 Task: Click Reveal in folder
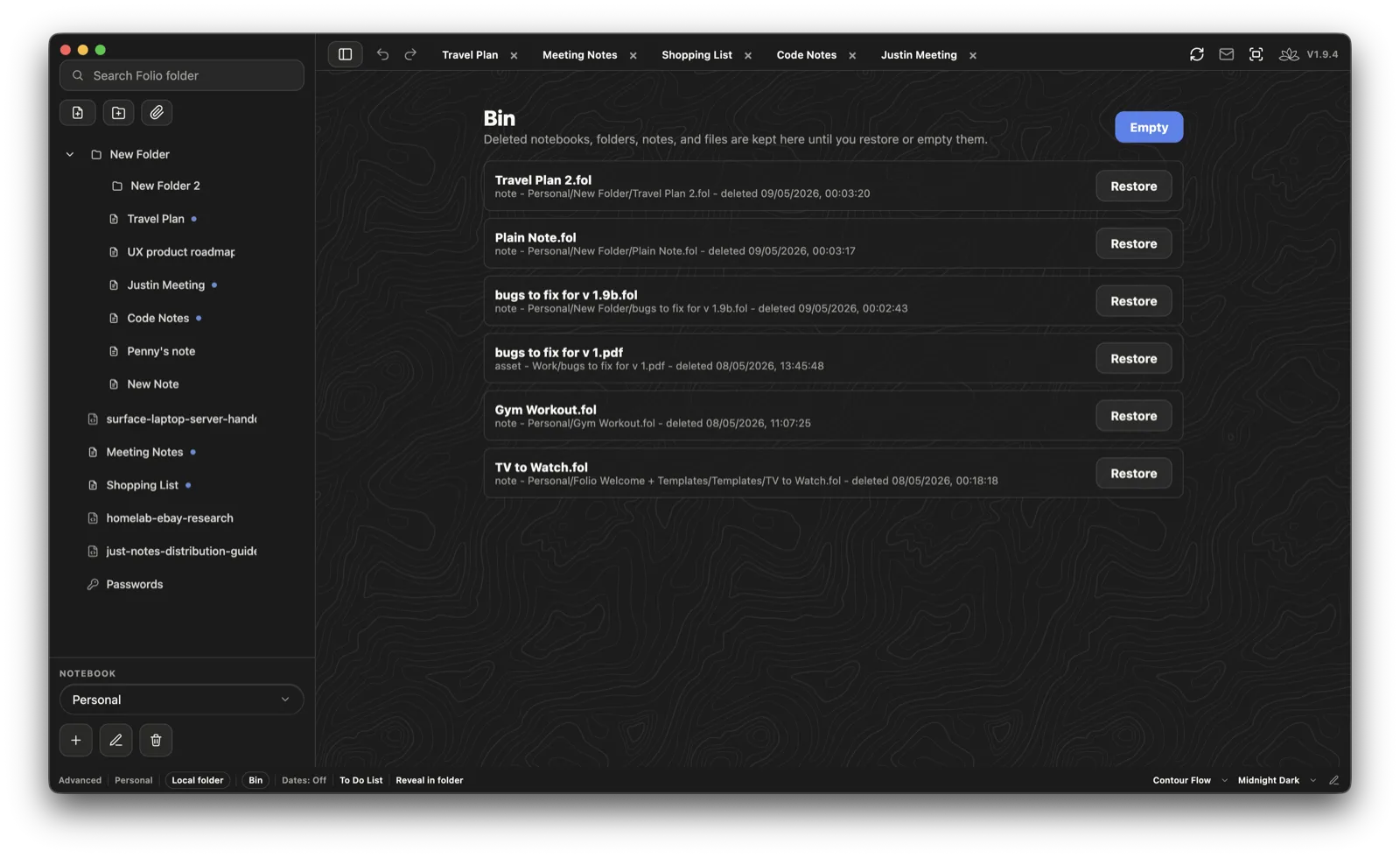[x=429, y=780]
